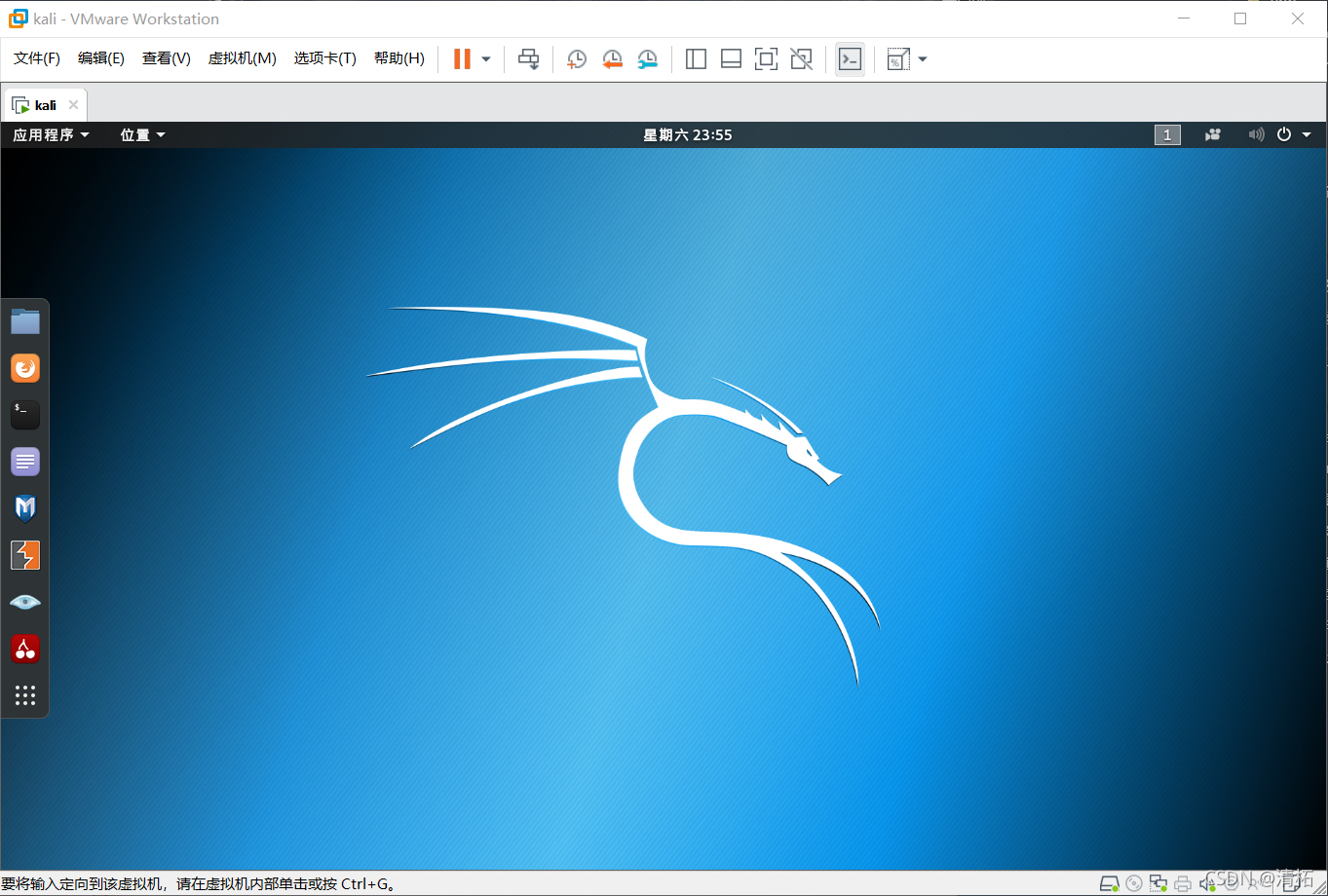This screenshot has height=896, width=1328.
Task: Click the network adapter status icon
Action: click(x=1158, y=884)
